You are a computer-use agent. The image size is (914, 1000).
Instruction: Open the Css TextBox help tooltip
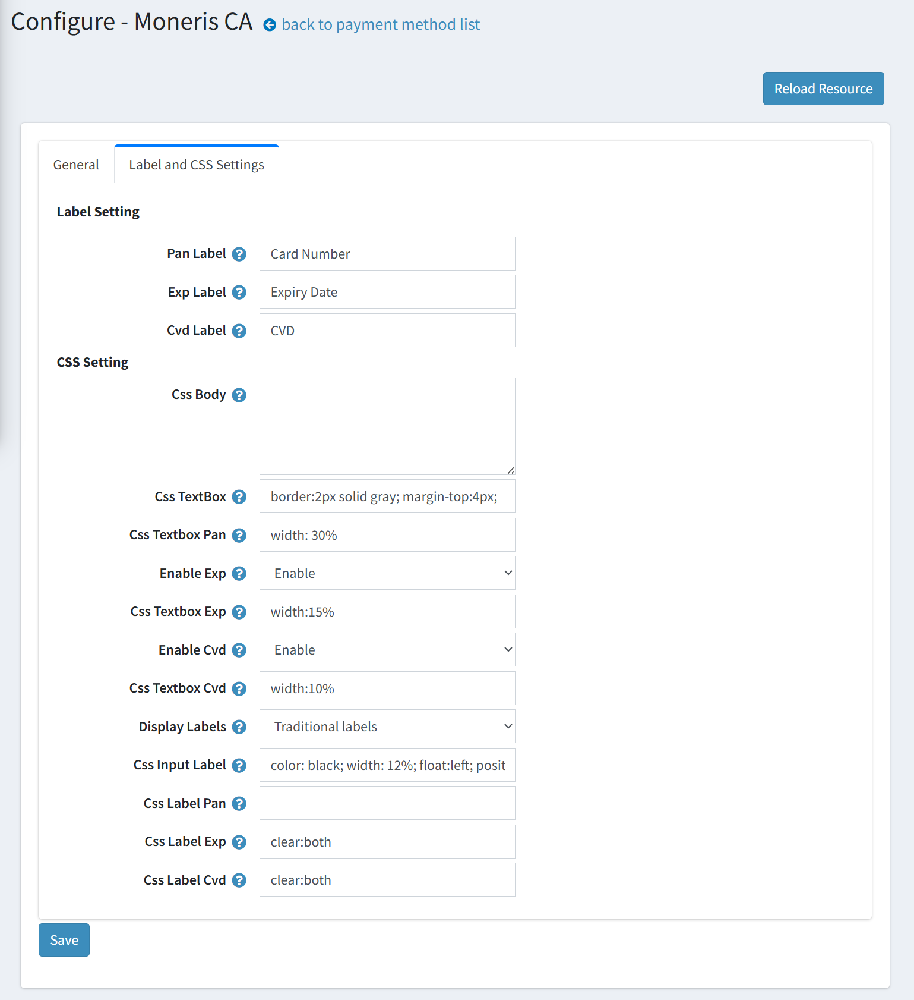pyautogui.click(x=239, y=495)
